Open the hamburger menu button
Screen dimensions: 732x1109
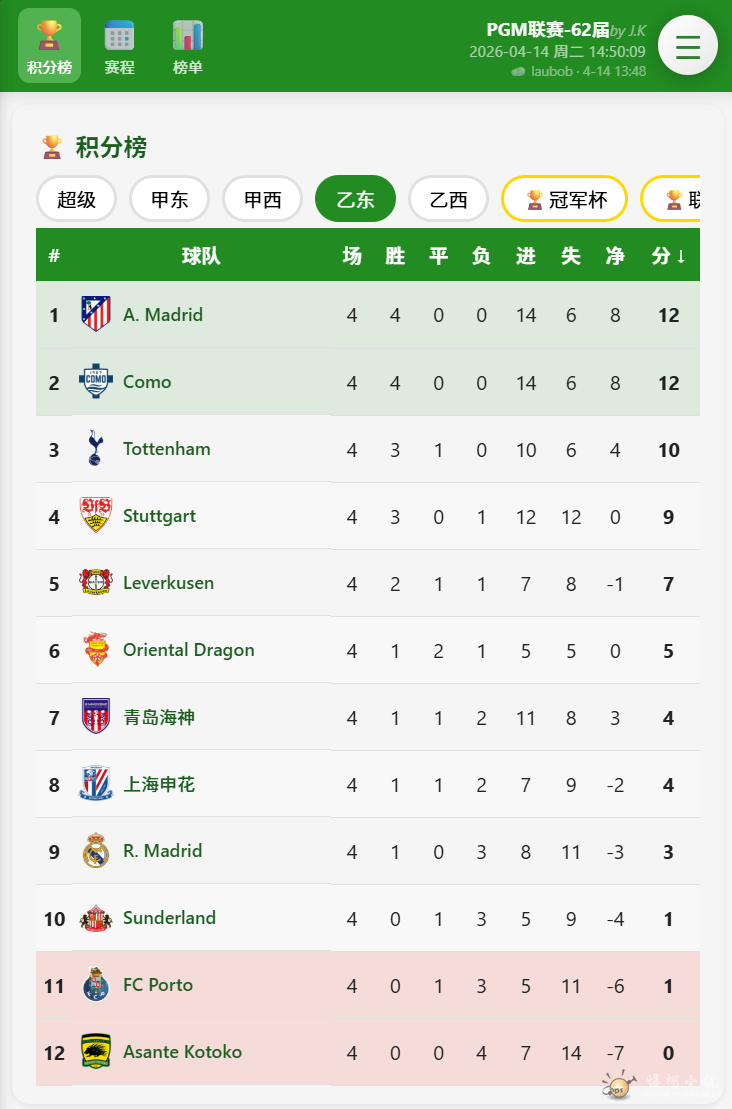point(687,46)
